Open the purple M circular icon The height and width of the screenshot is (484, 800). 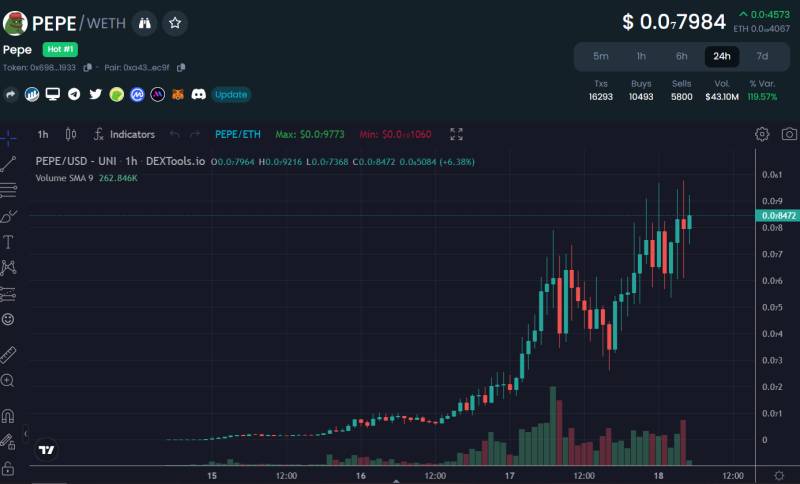click(158, 94)
